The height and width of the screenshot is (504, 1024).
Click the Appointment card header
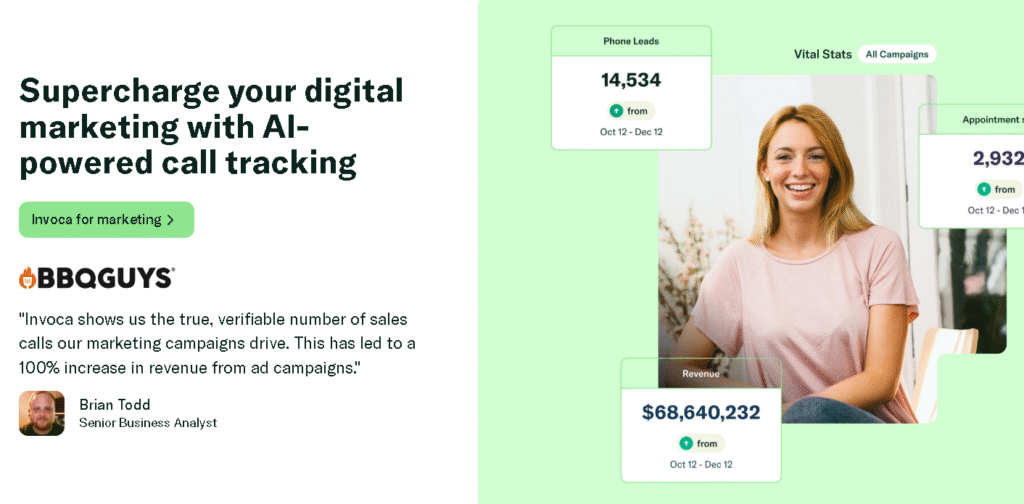[x=990, y=119]
